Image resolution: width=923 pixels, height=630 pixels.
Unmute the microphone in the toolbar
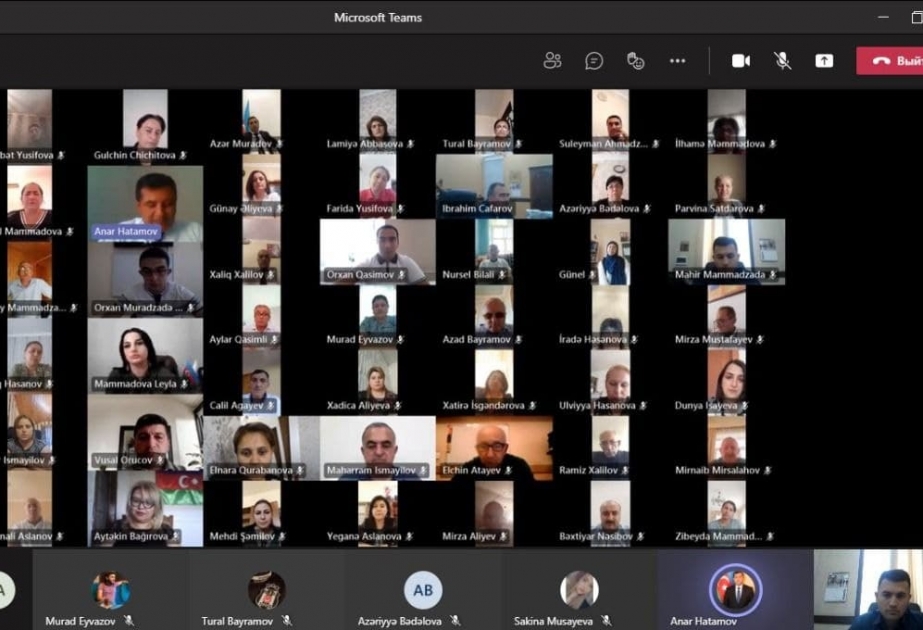(x=782, y=61)
